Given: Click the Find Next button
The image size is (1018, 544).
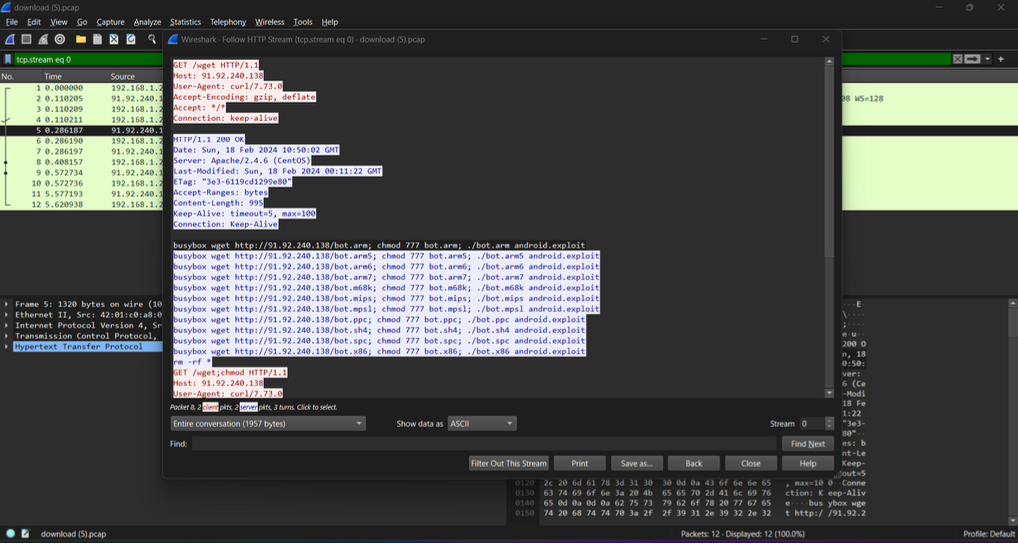Looking at the screenshot, I should click(808, 444).
